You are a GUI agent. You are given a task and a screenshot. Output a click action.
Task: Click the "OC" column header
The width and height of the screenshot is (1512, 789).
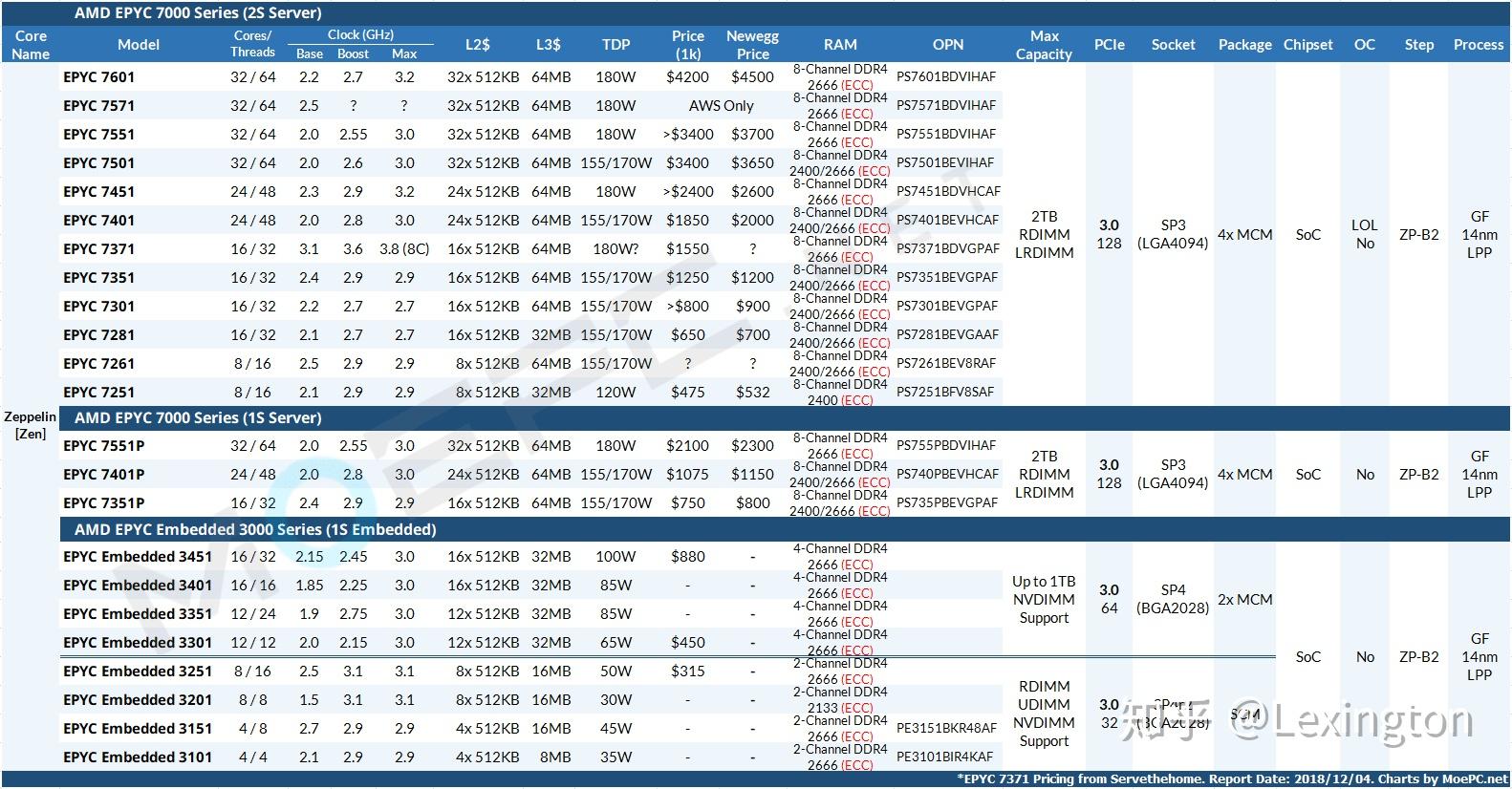click(1365, 45)
